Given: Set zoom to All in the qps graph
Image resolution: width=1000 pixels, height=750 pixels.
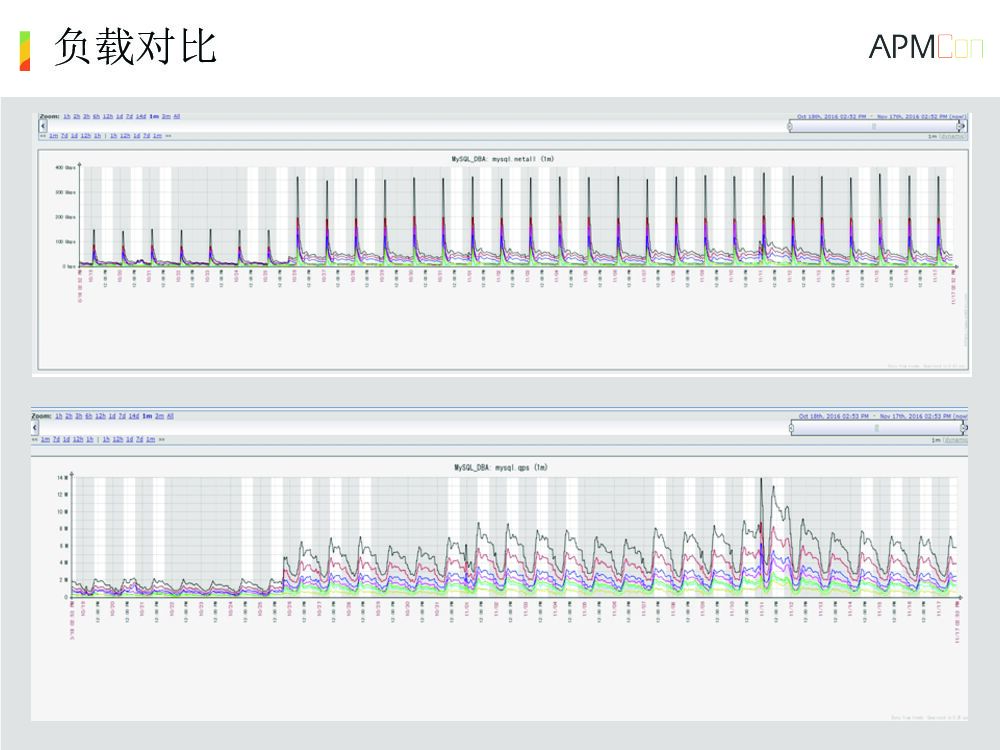Looking at the screenshot, I should pos(170,416).
